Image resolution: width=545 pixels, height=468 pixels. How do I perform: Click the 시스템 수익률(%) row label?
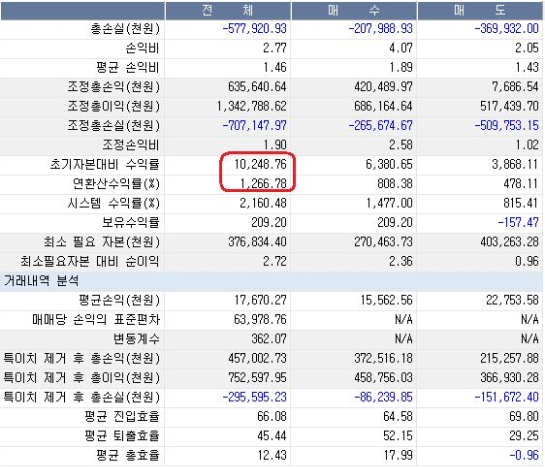pyautogui.click(x=114, y=203)
